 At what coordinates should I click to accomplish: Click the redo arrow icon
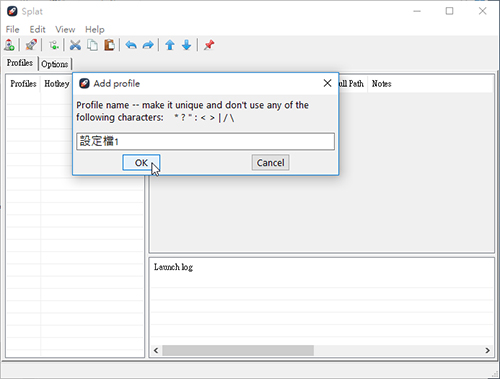pos(148,45)
